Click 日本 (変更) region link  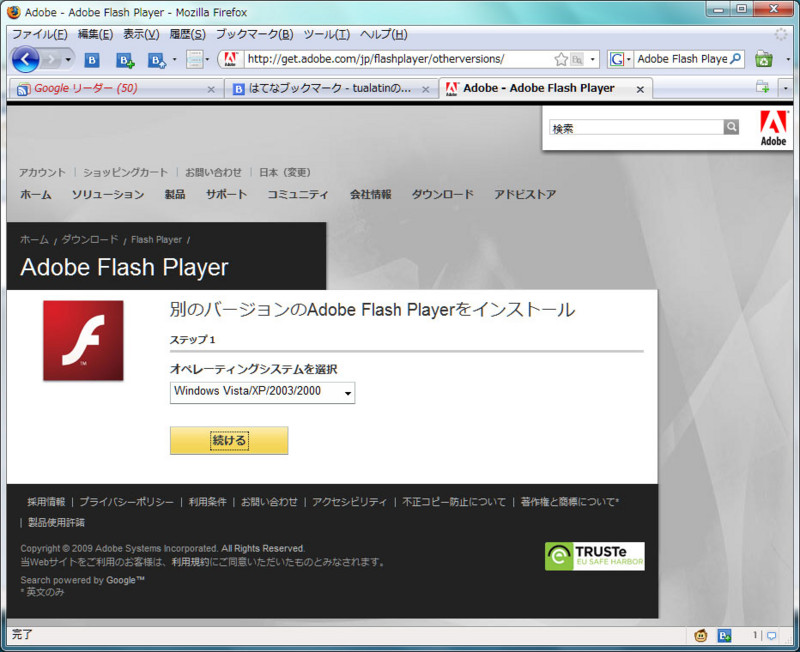point(285,172)
